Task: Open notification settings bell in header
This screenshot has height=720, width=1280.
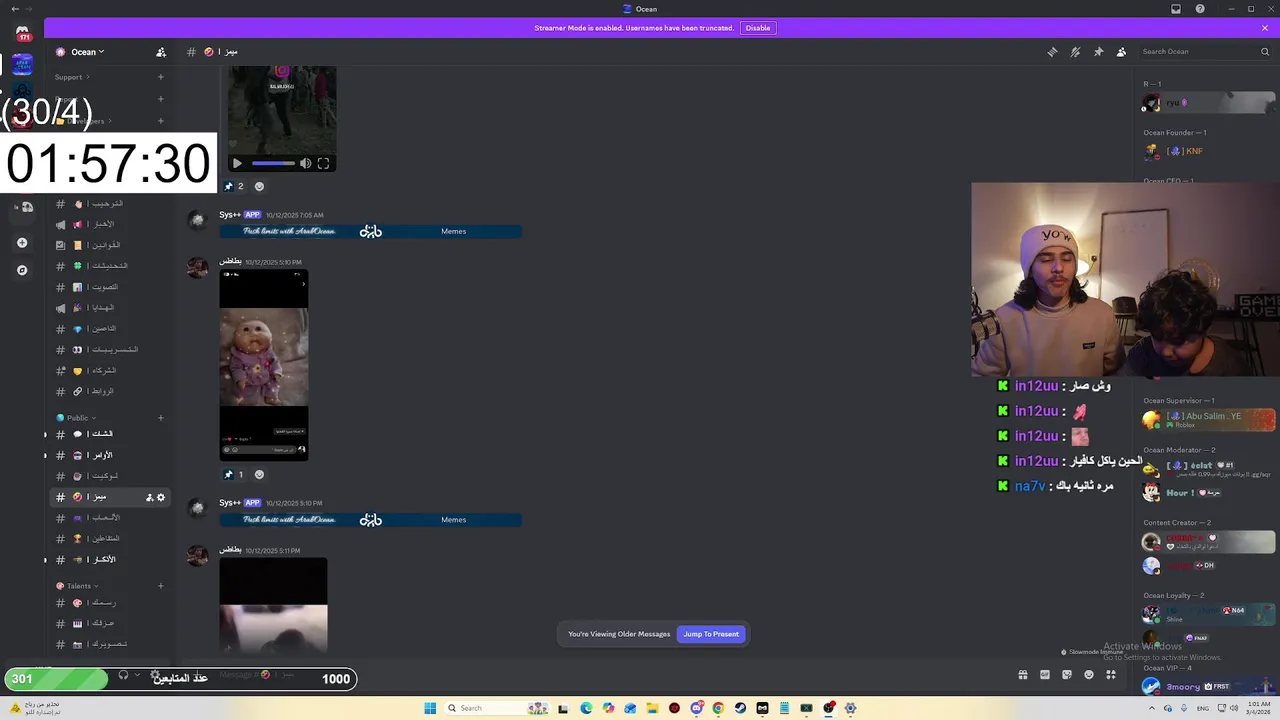Action: [1075, 52]
